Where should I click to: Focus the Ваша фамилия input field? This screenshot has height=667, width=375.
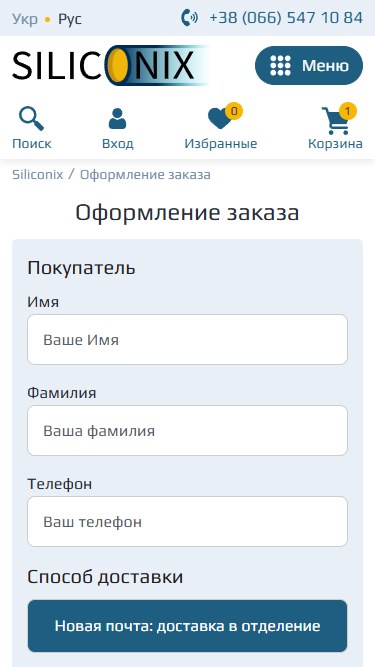[188, 430]
